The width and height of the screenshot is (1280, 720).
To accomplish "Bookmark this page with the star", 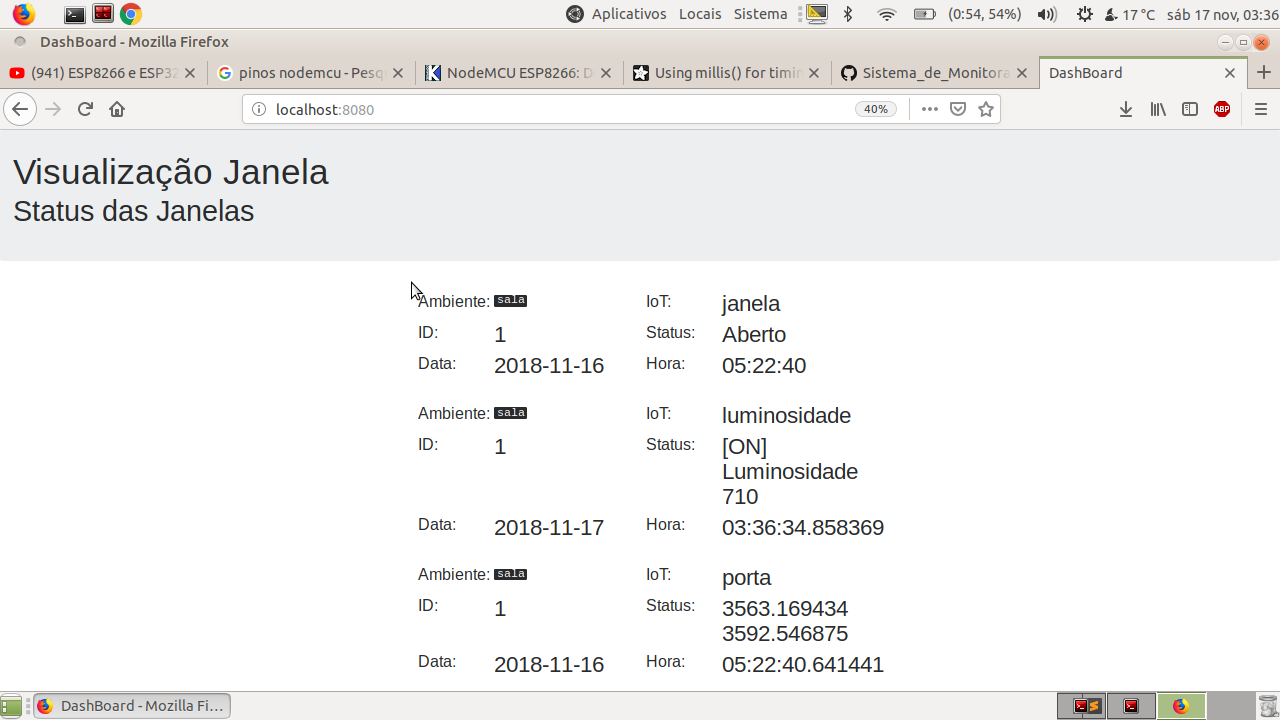I will [986, 109].
